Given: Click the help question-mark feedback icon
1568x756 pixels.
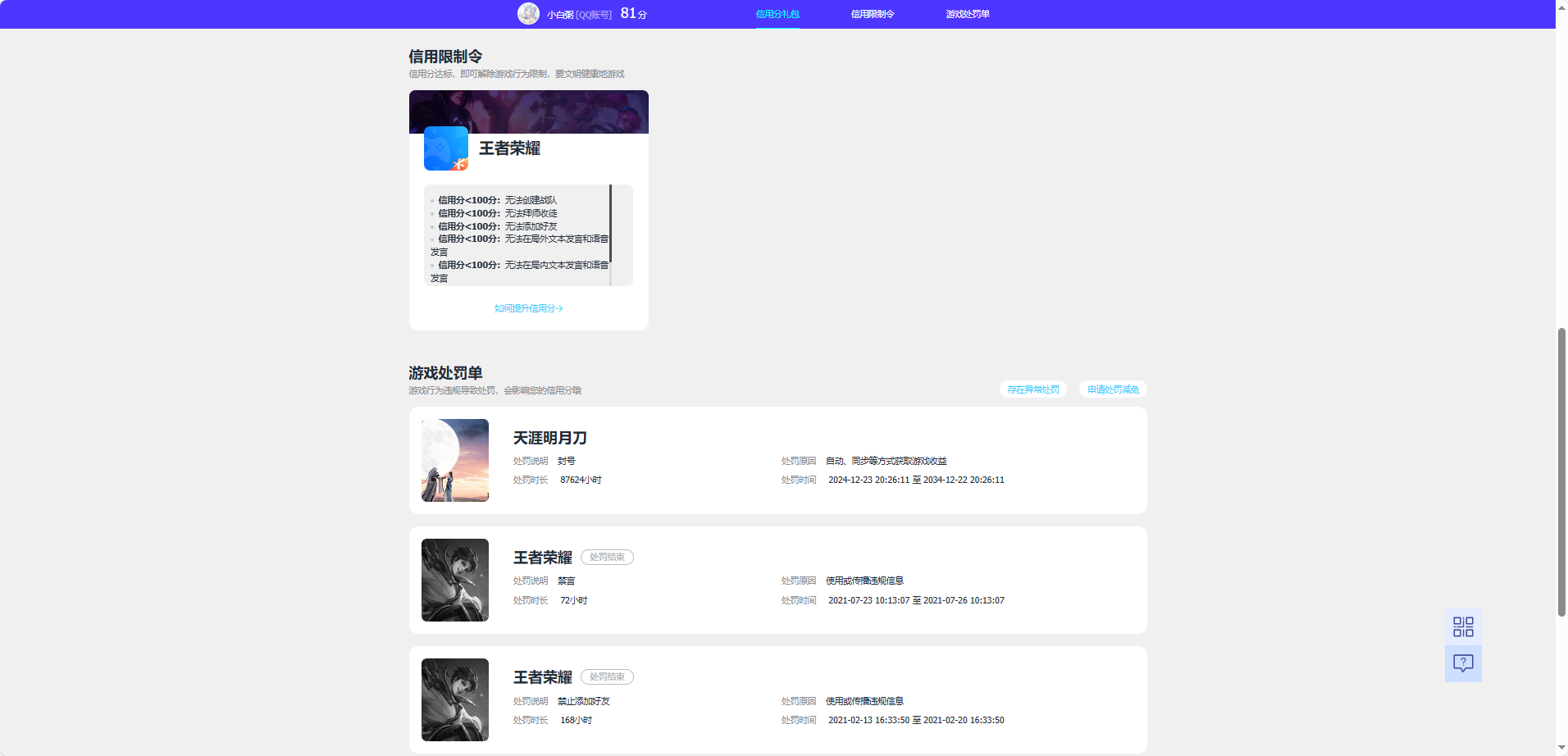Looking at the screenshot, I should tap(1463, 663).
